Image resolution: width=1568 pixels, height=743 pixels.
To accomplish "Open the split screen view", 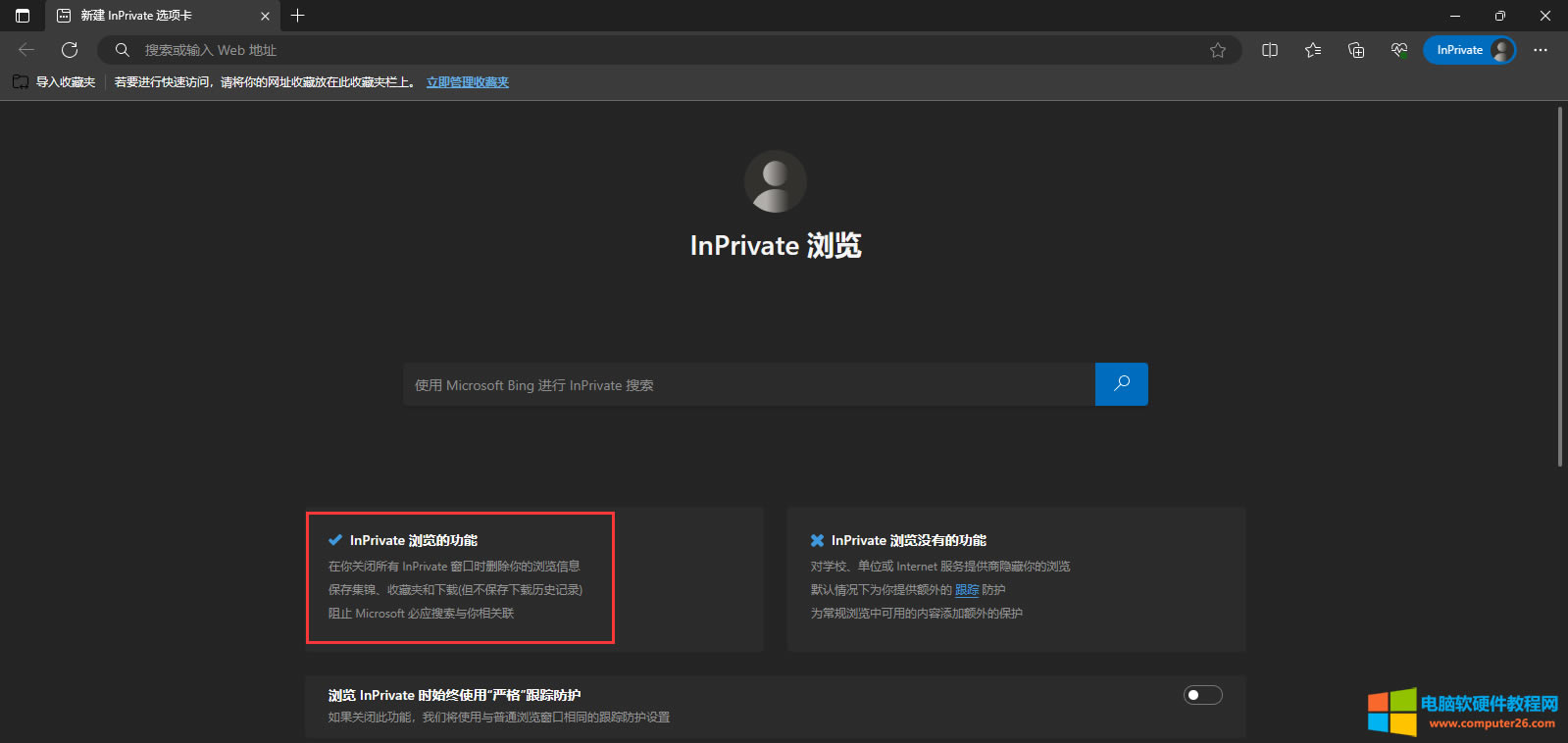I will coord(1270,50).
